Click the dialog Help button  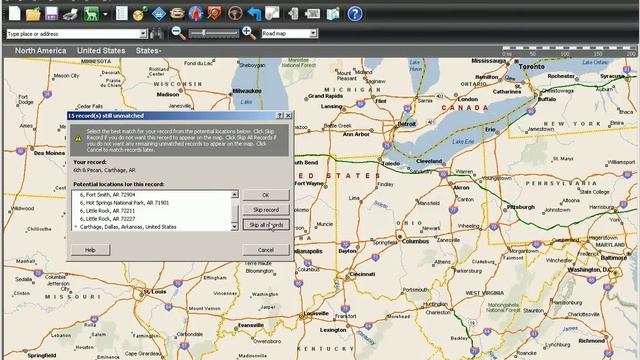90,250
